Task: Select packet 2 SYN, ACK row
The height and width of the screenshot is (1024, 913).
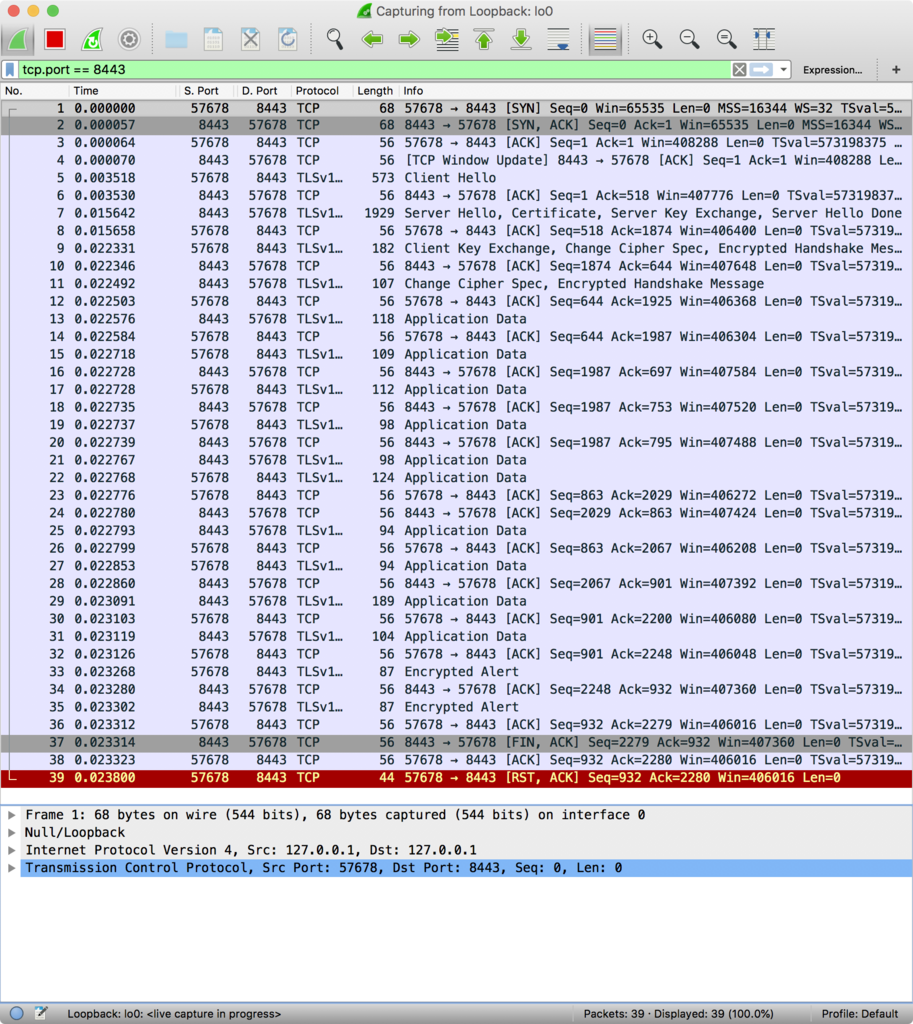Action: [x=456, y=125]
